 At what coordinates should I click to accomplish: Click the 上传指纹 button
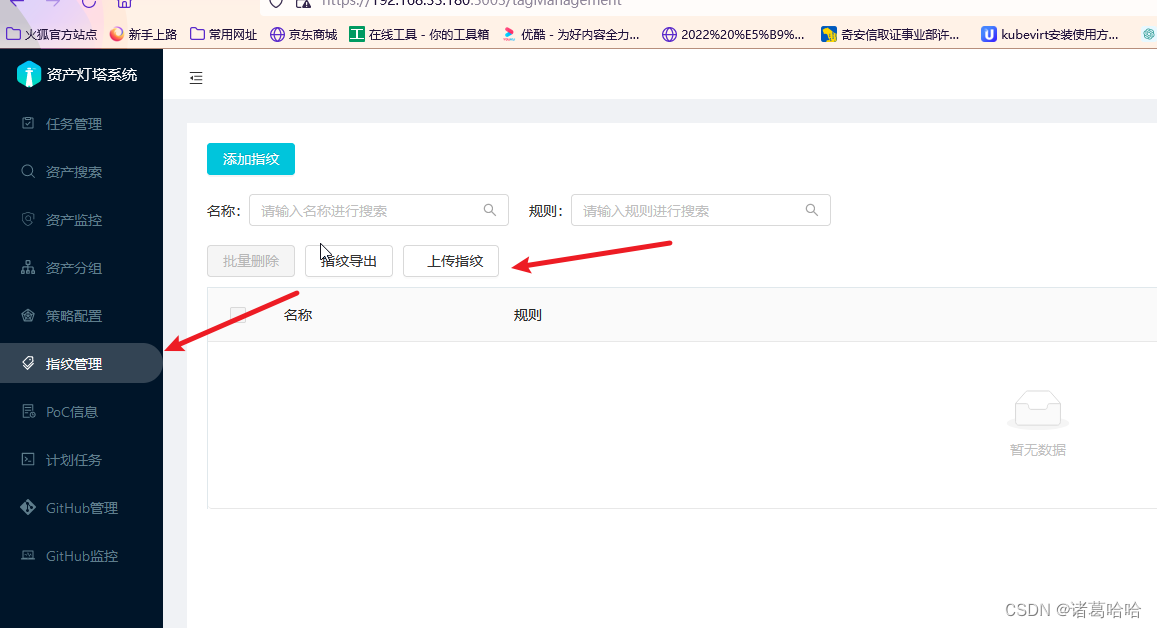click(x=451, y=261)
